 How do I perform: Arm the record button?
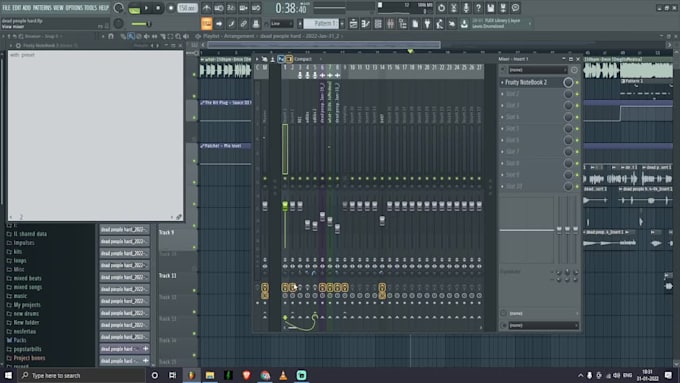click(171, 8)
